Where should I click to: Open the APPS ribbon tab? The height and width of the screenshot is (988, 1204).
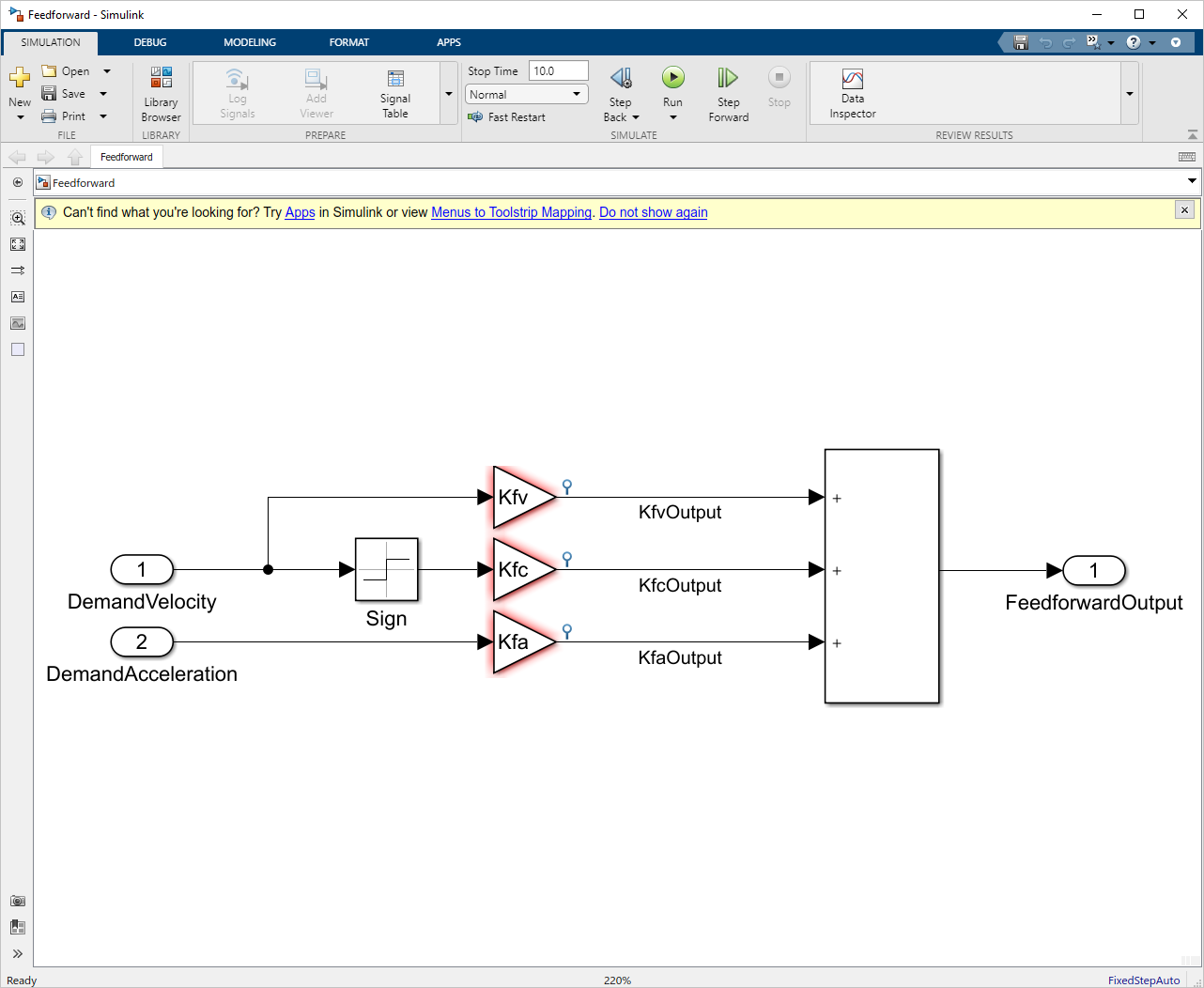[448, 41]
